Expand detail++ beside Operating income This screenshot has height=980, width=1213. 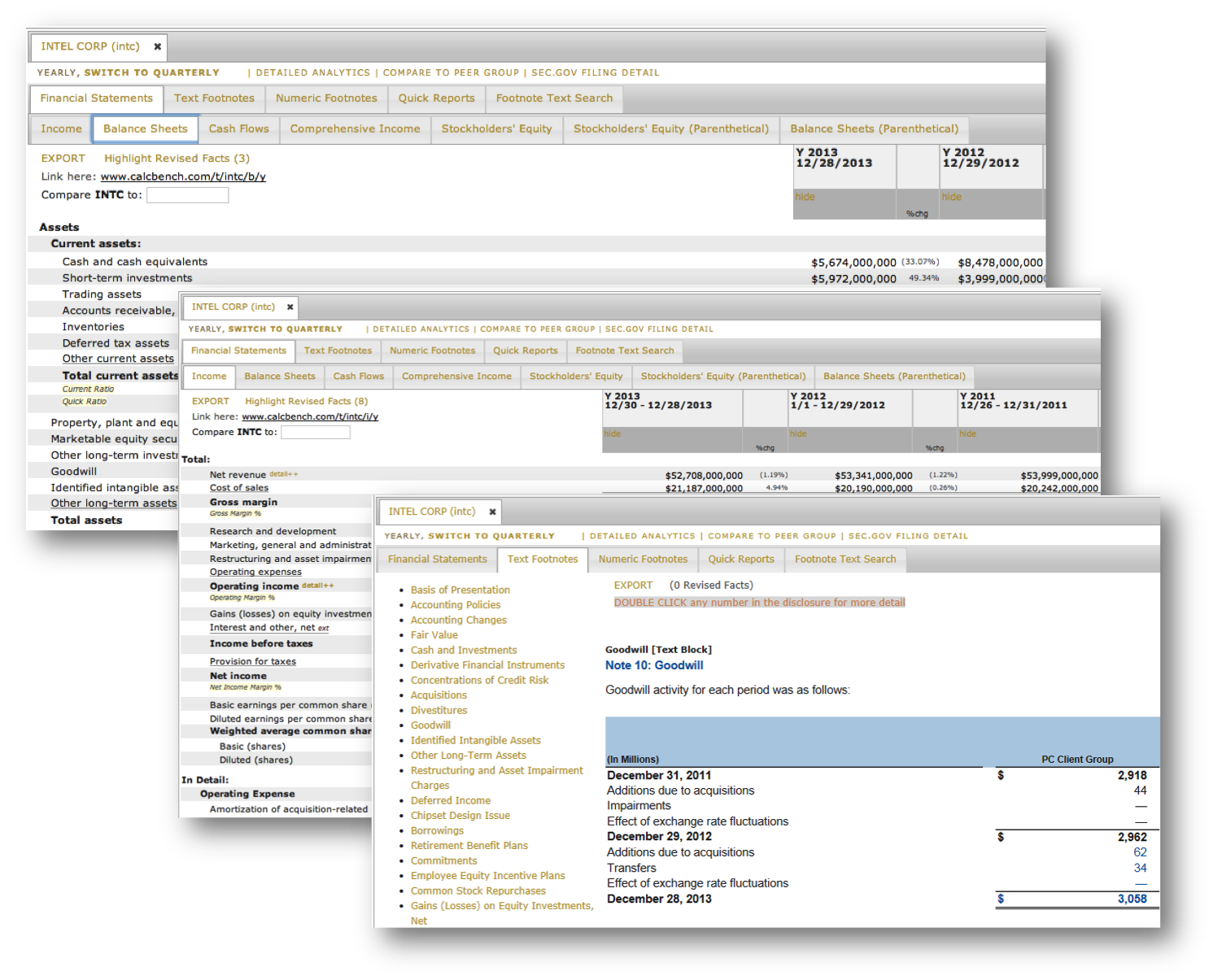[317, 586]
